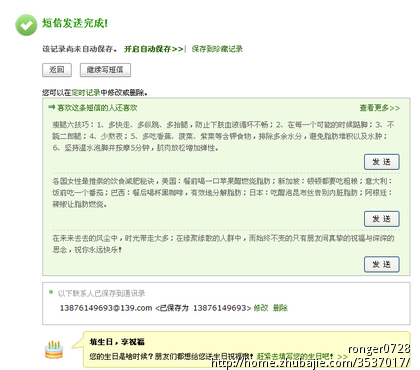Click the 13876149693@139.com contact text

pyautogui.click(x=106, y=308)
